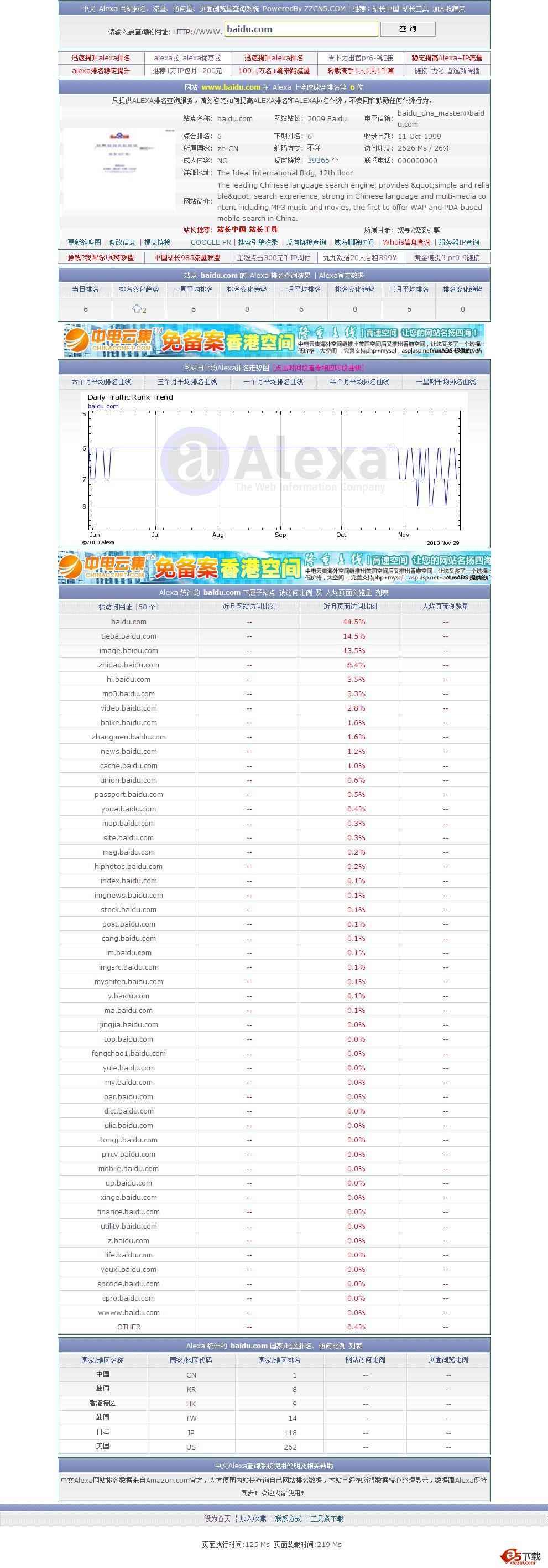Open the 域名删除时间 link
This screenshot has height=1568, width=548.
pyautogui.click(x=354, y=242)
